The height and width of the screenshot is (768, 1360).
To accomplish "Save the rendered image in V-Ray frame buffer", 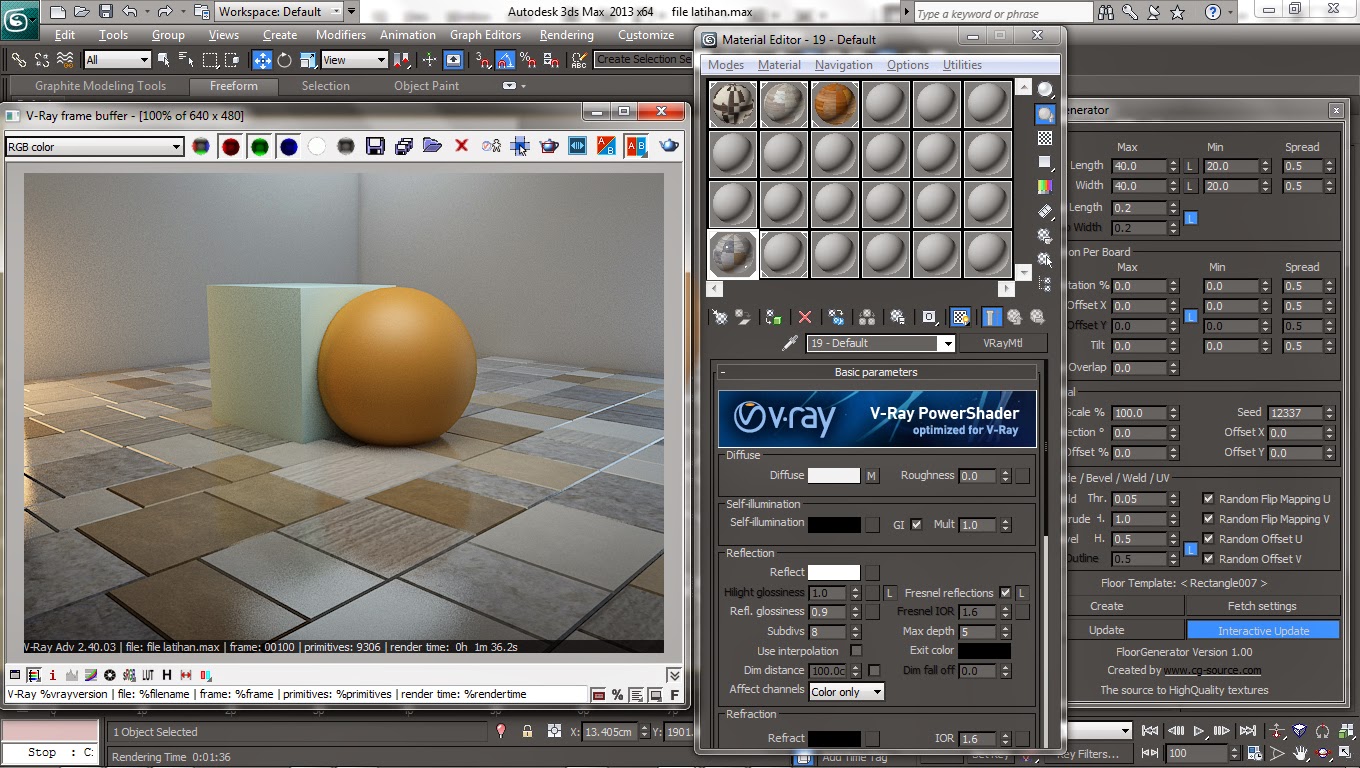I will pyautogui.click(x=375, y=146).
